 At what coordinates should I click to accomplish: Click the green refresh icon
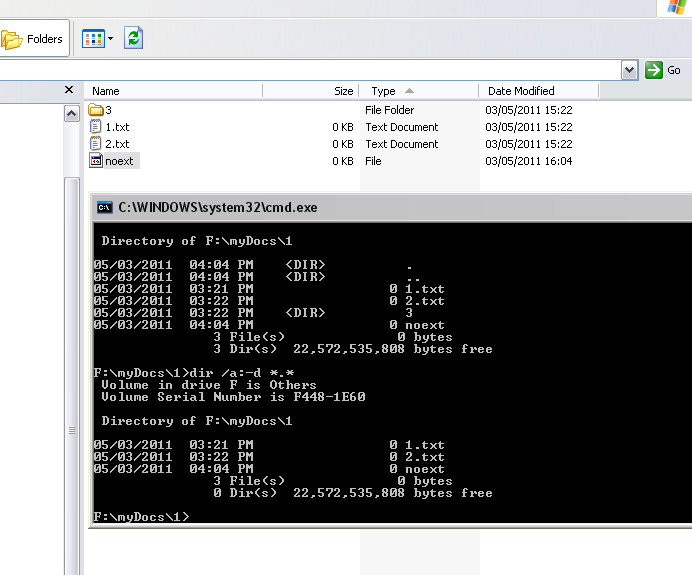134,39
